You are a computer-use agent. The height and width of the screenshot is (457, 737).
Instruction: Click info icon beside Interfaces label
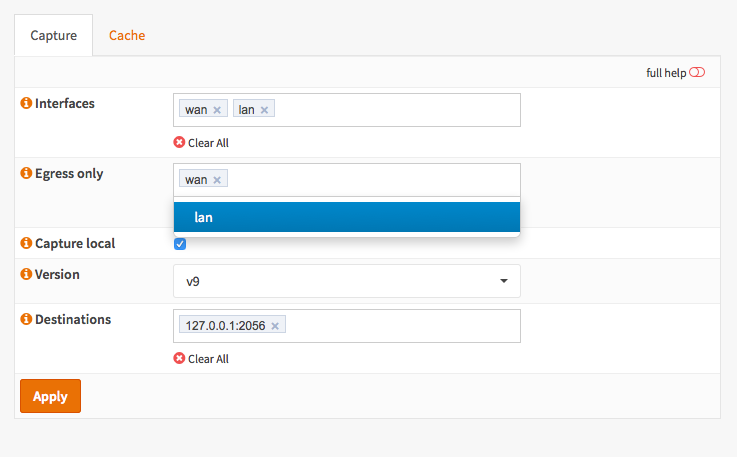26,103
